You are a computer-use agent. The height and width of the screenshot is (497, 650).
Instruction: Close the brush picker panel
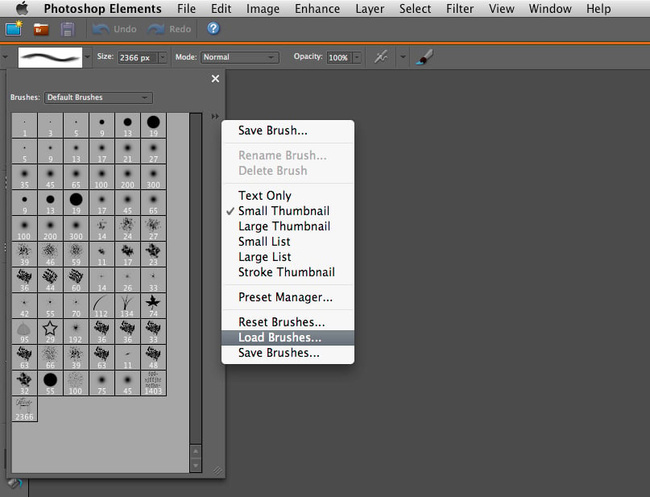coord(215,78)
